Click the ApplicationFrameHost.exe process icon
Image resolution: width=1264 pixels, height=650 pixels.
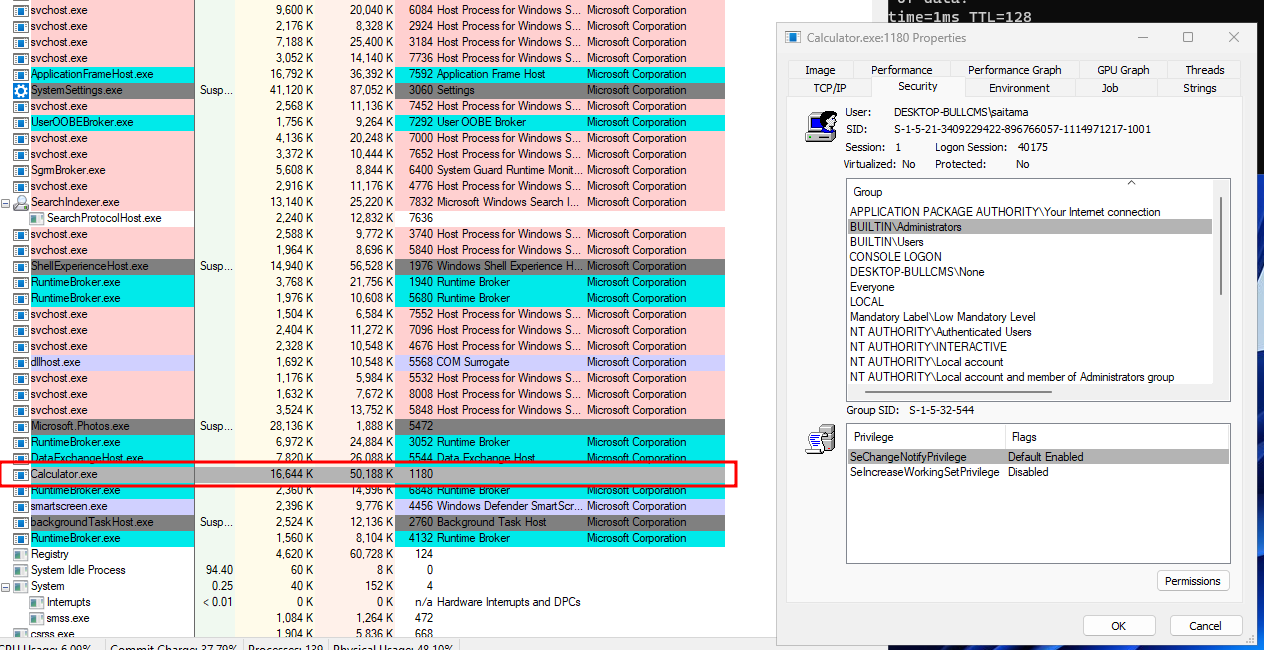point(20,74)
